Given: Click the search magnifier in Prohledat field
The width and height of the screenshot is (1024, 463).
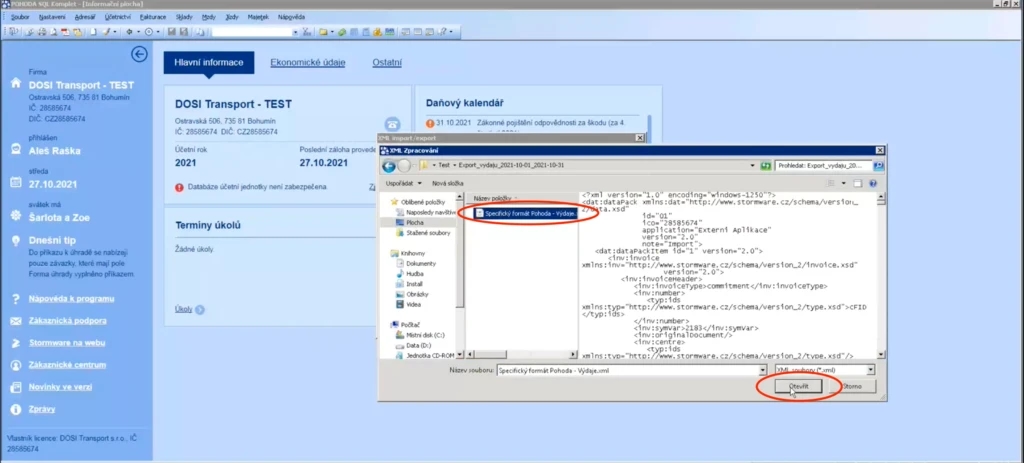Looking at the screenshot, I should [878, 166].
